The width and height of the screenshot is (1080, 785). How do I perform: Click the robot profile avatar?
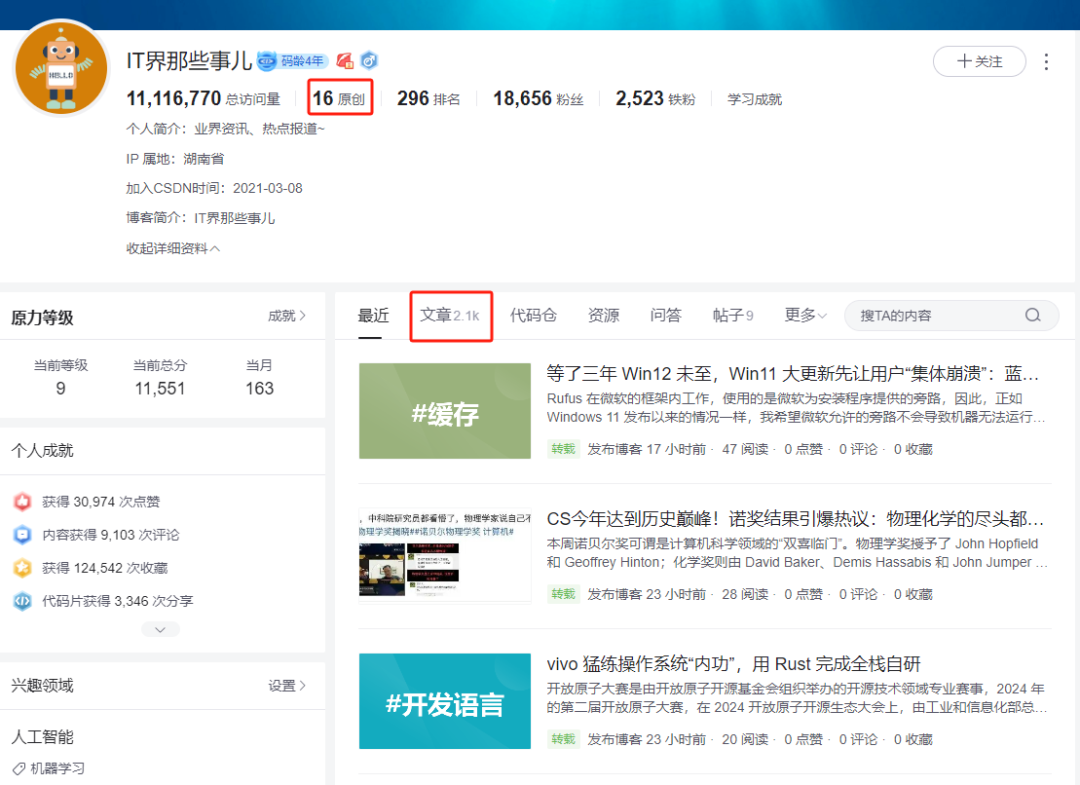coord(61,67)
